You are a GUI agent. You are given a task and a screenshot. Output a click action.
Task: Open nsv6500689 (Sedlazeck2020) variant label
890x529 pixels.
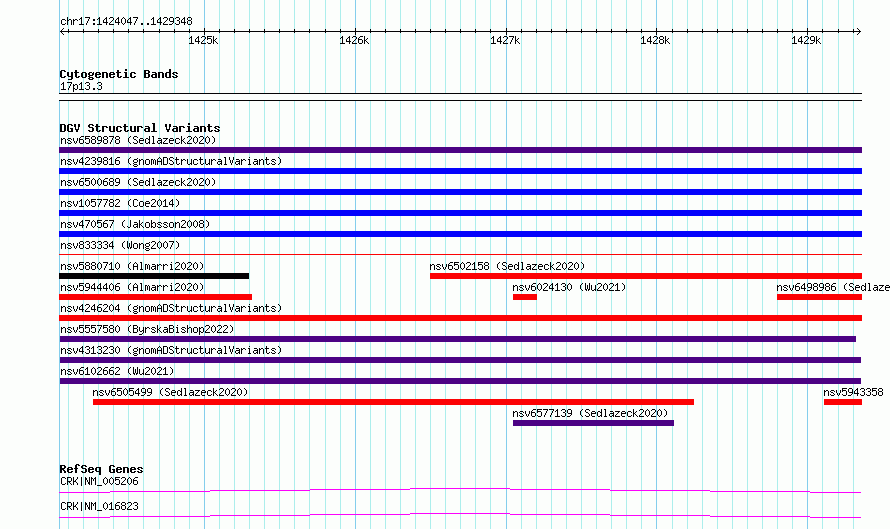point(138,182)
